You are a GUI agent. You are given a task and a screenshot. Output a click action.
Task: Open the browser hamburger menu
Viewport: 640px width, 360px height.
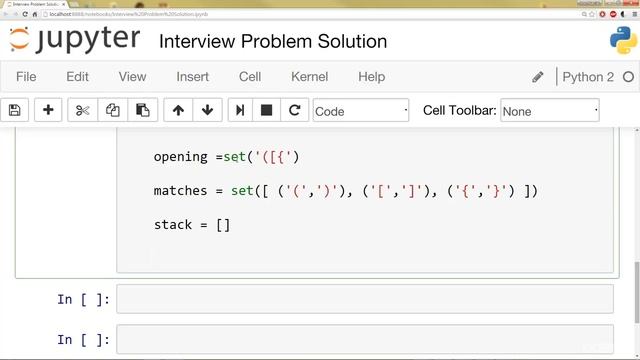click(635, 14)
